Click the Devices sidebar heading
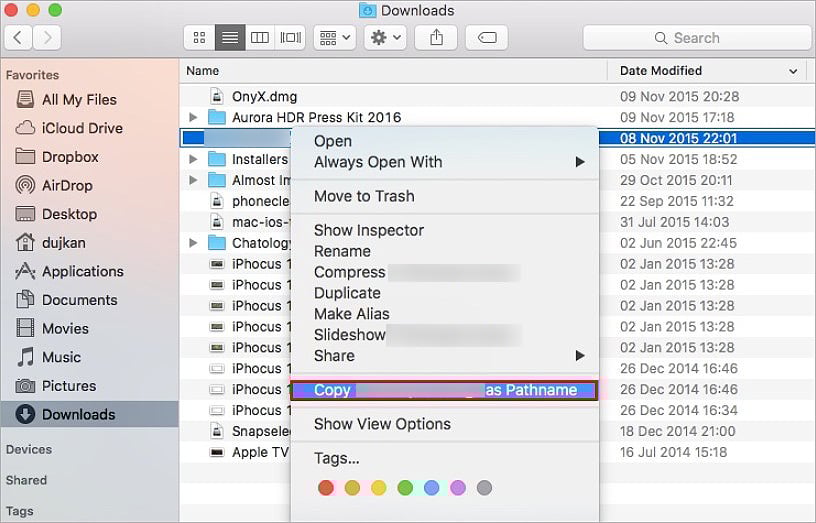Screen dimensions: 816x523 pos(29,449)
